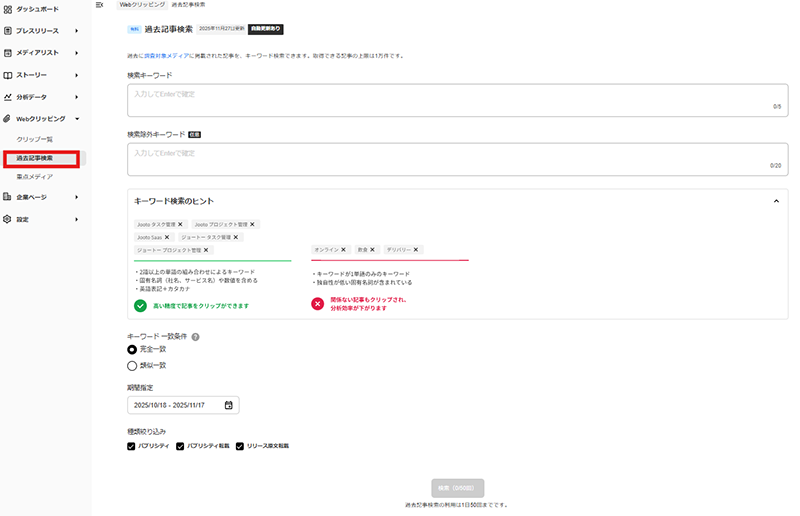
Task: Click the 企業ページ building icon
Action: (7, 197)
